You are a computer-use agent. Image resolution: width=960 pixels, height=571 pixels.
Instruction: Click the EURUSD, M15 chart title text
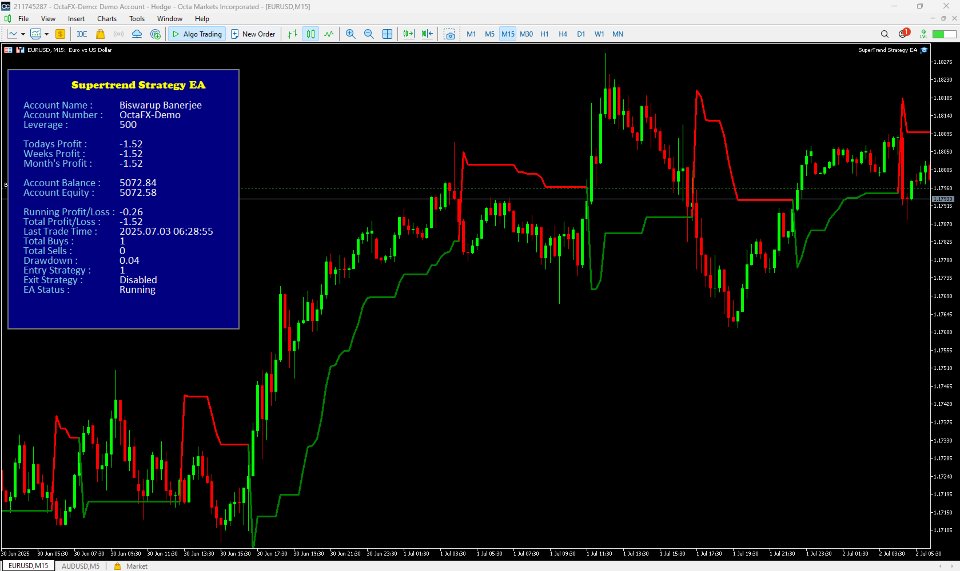(x=69, y=50)
